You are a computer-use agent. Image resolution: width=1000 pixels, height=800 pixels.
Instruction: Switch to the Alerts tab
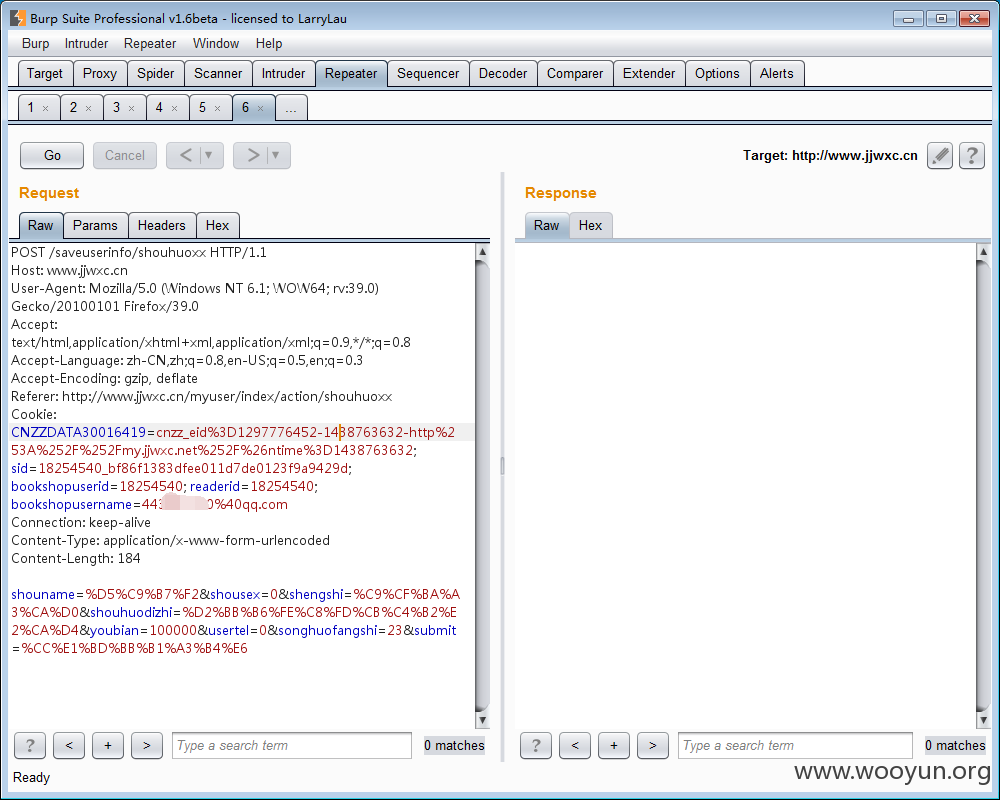click(x=777, y=73)
